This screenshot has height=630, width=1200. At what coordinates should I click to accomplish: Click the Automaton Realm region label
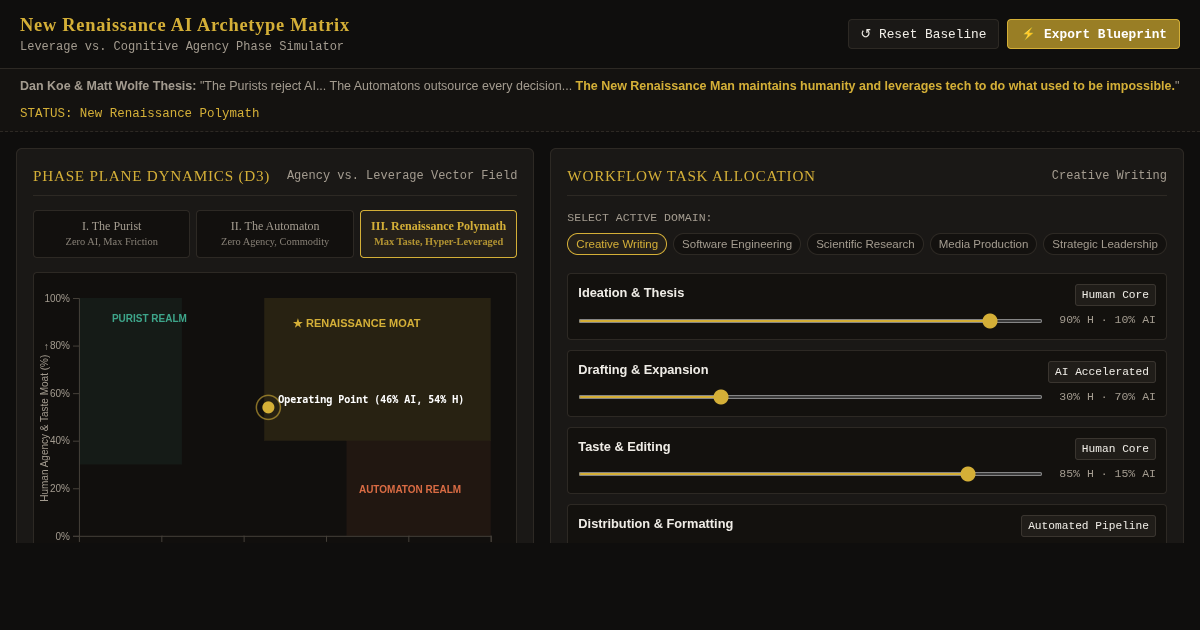tap(410, 489)
